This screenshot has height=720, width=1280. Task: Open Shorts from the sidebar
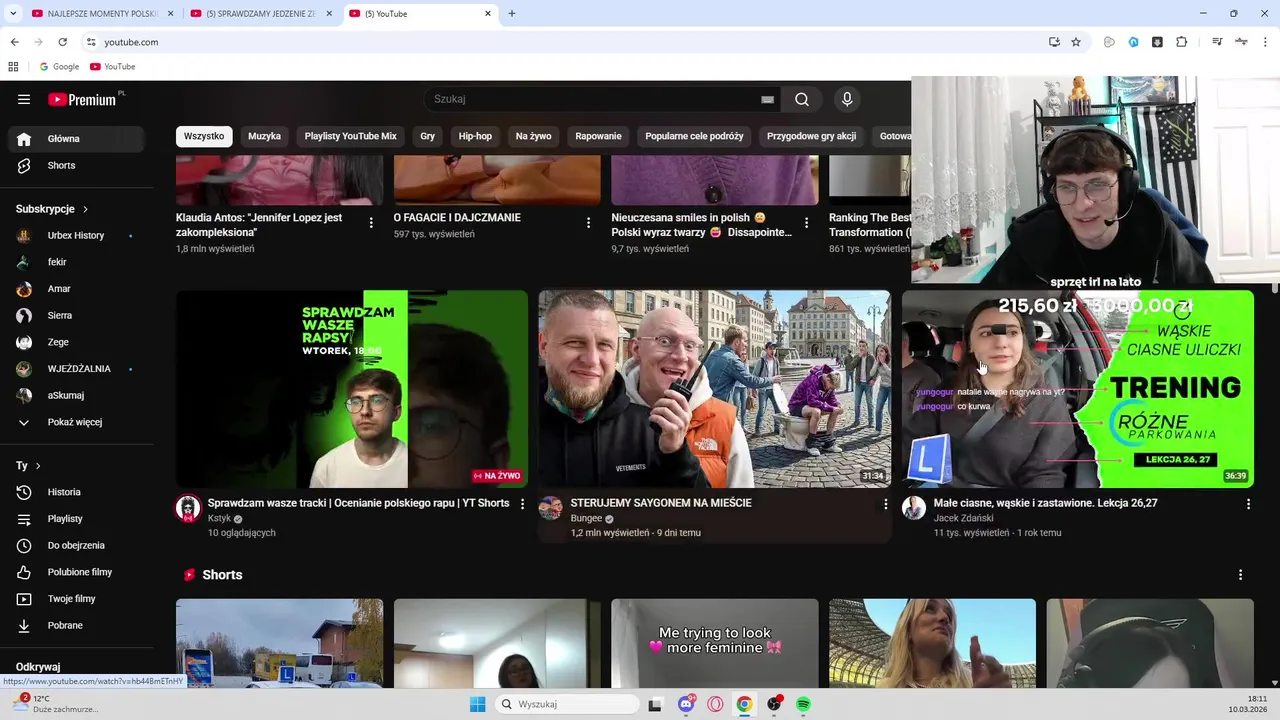tap(77, 165)
